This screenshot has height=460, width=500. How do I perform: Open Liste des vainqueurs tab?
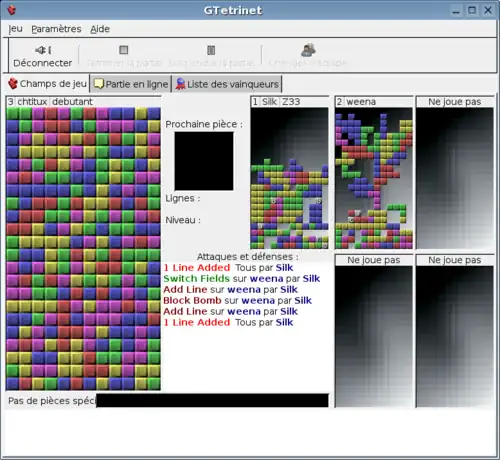[x=227, y=84]
